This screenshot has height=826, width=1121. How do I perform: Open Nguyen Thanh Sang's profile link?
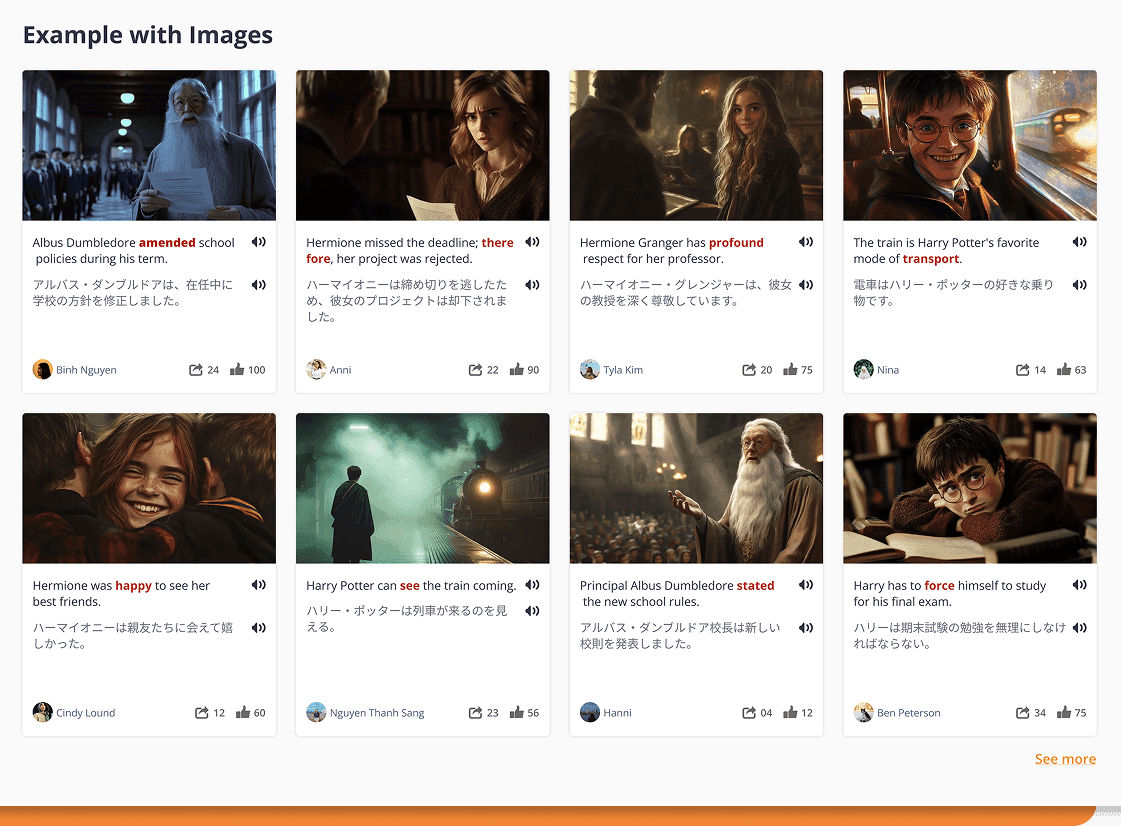[x=376, y=713]
